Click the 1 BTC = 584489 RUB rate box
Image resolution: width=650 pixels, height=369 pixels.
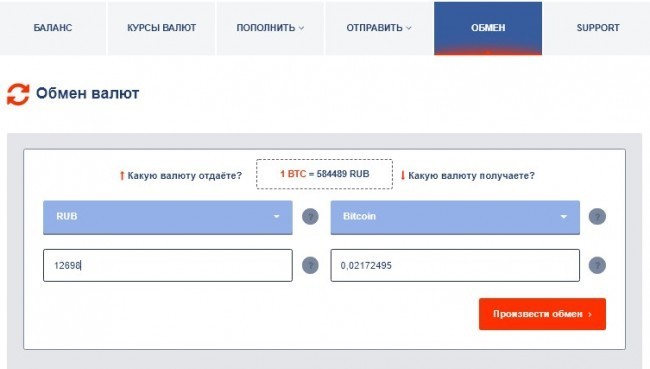point(324,174)
